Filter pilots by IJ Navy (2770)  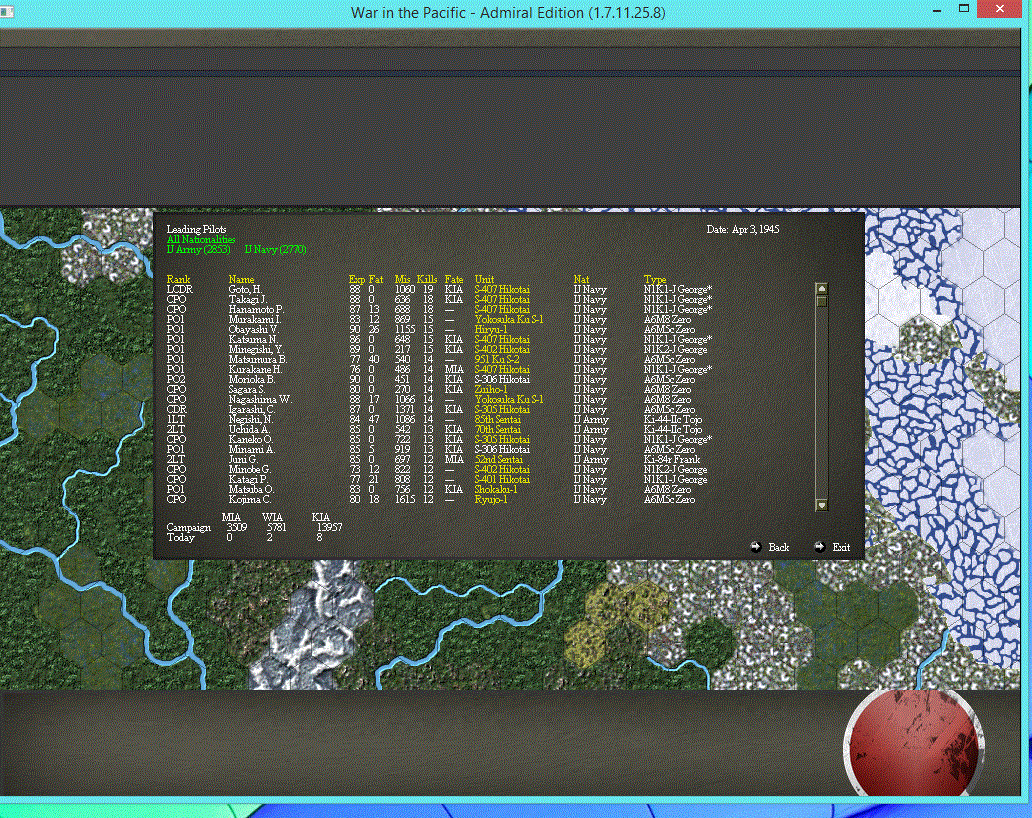(x=275, y=249)
